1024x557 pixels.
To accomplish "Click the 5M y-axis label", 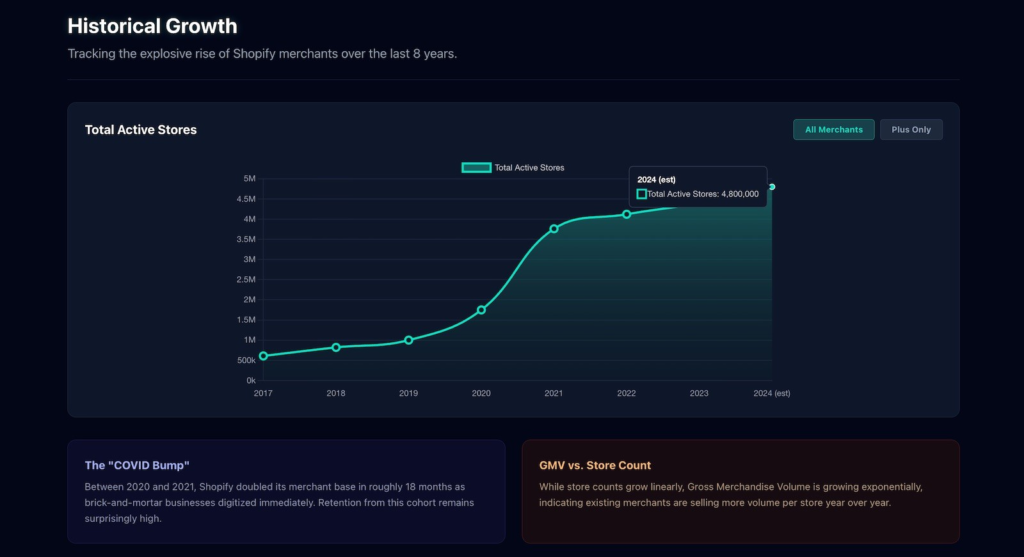I will pos(249,179).
